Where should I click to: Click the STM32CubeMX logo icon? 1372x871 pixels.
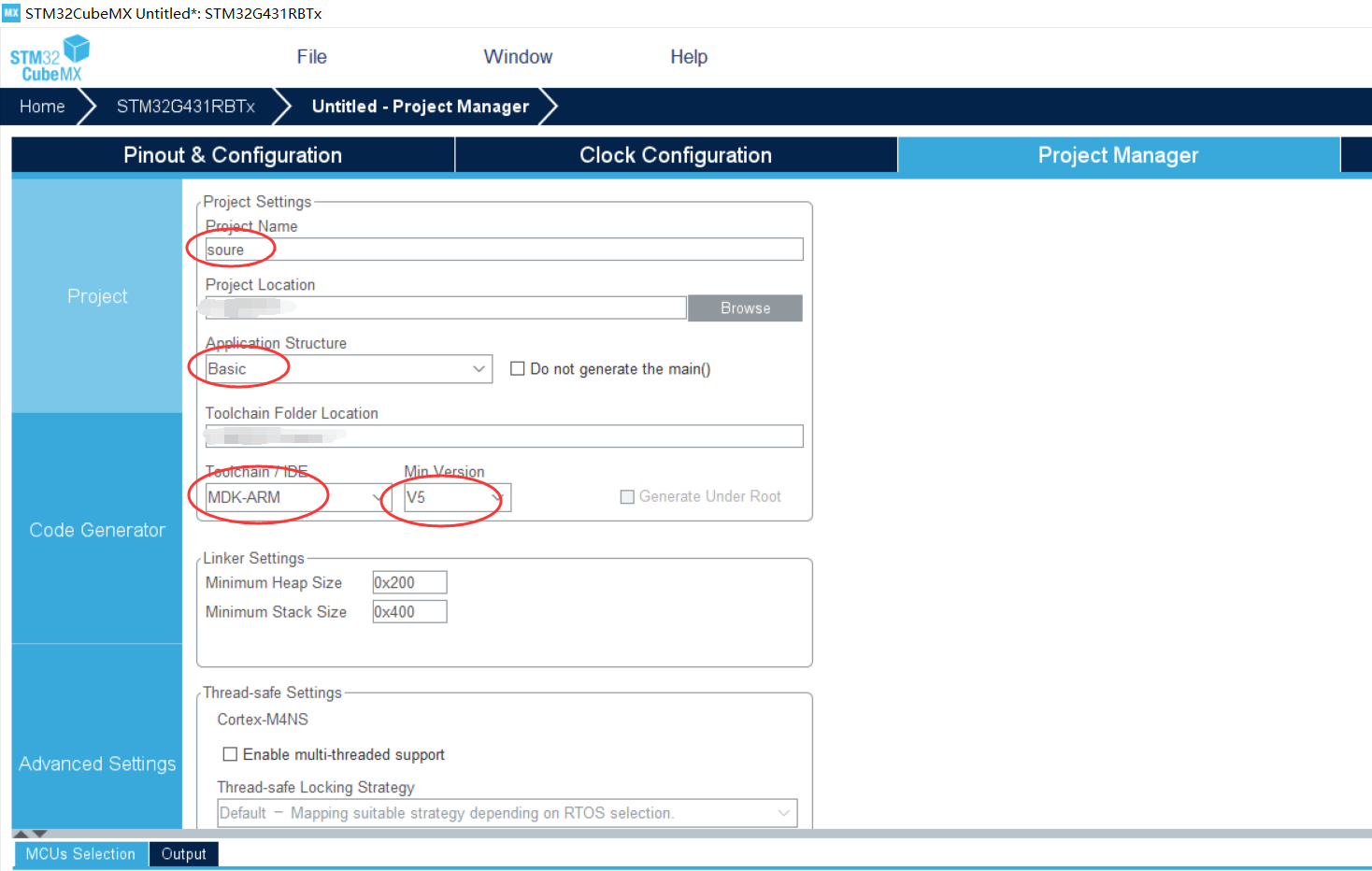pos(50,59)
